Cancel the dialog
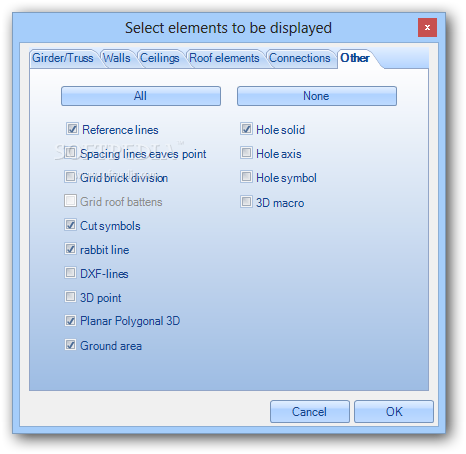Image resolution: width=466 pixels, height=454 pixels. click(310, 412)
